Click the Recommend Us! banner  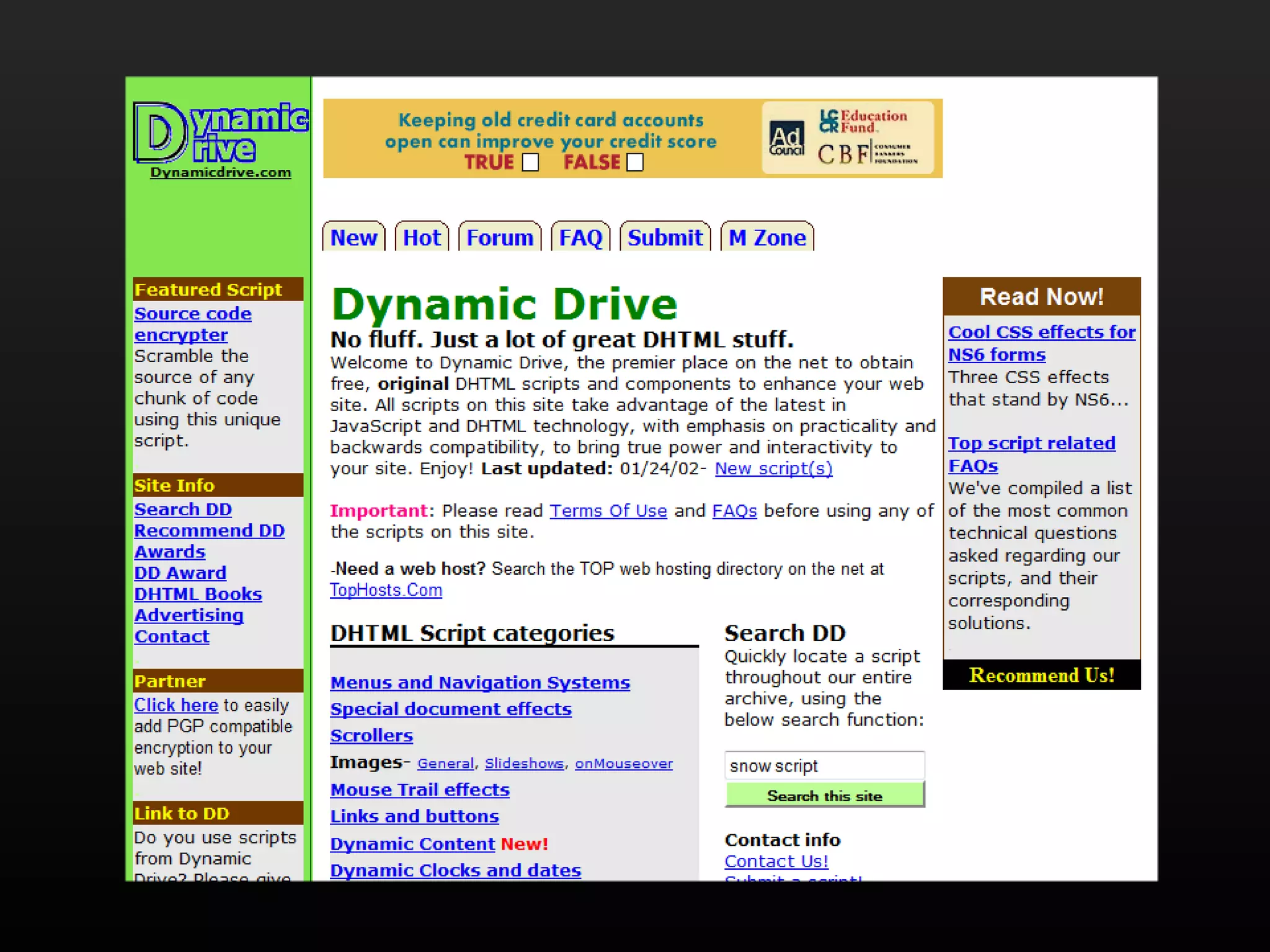1042,675
